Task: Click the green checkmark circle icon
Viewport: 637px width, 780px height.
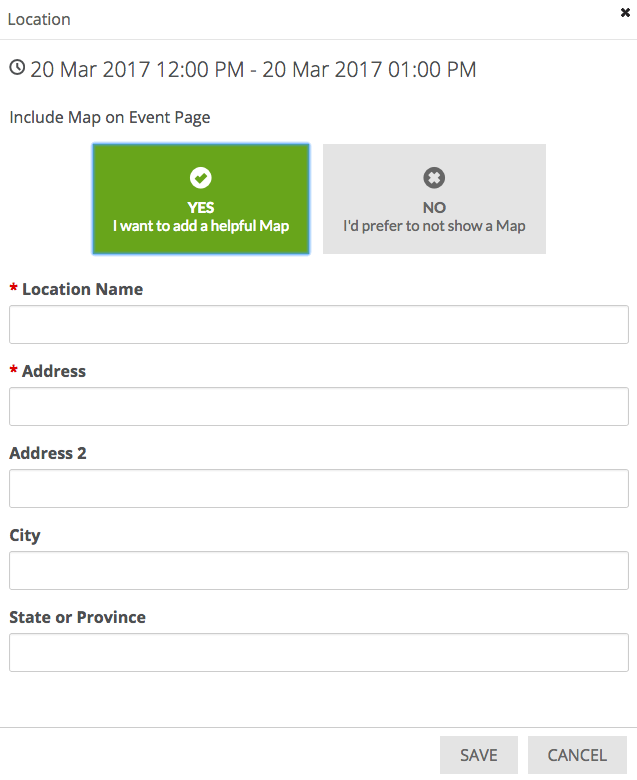Action: (x=201, y=178)
